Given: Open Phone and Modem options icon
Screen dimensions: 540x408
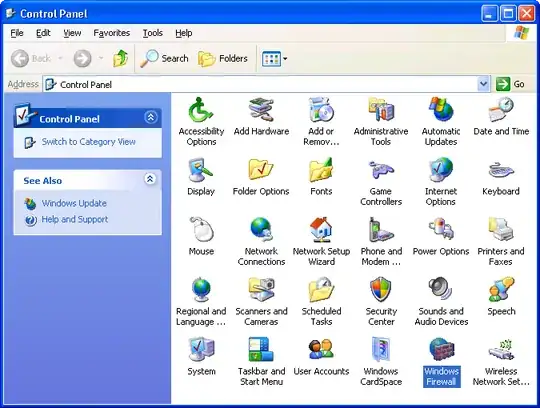Looking at the screenshot, I should [x=381, y=230].
